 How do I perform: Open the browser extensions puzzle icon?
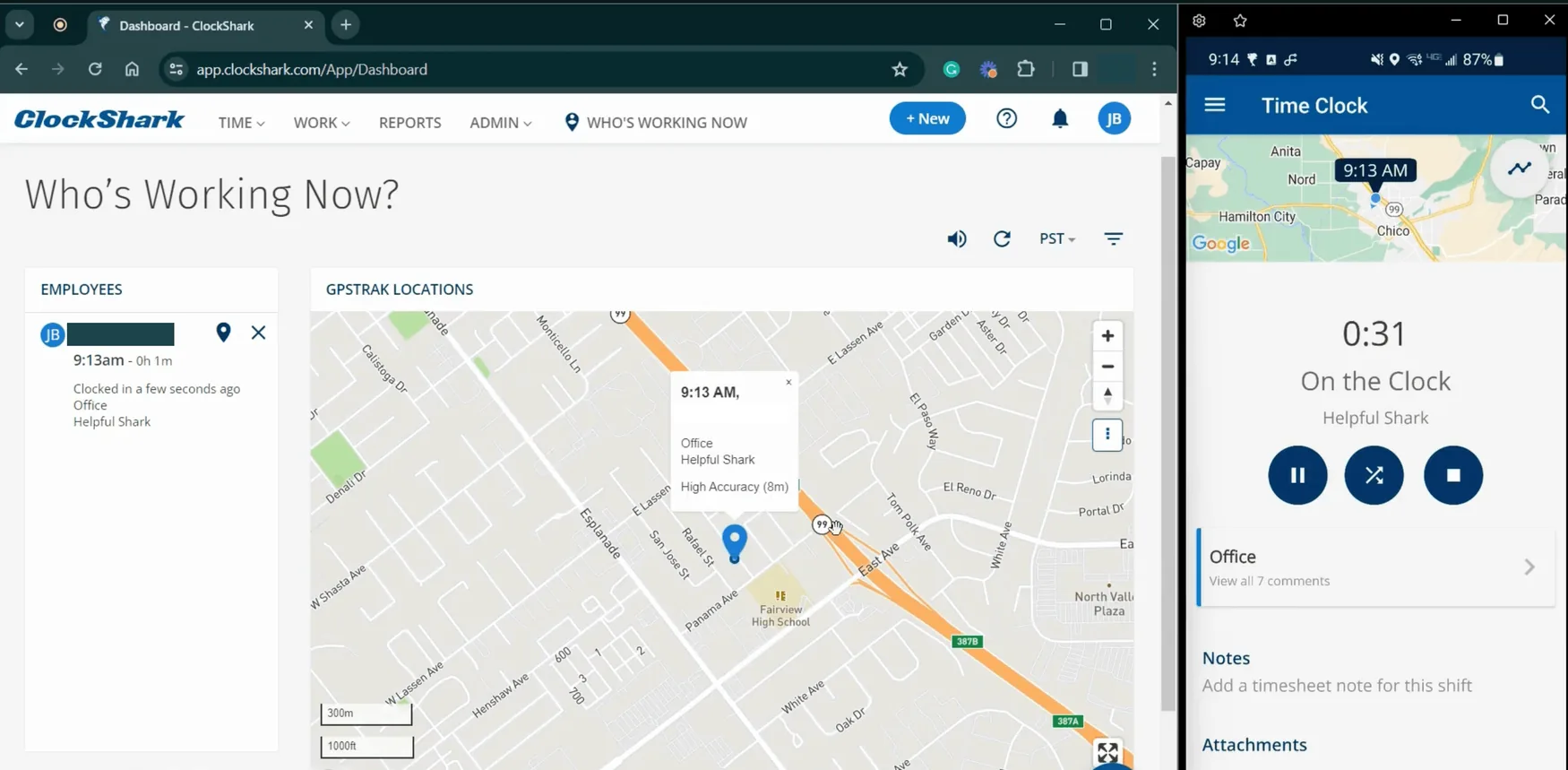(x=1026, y=69)
